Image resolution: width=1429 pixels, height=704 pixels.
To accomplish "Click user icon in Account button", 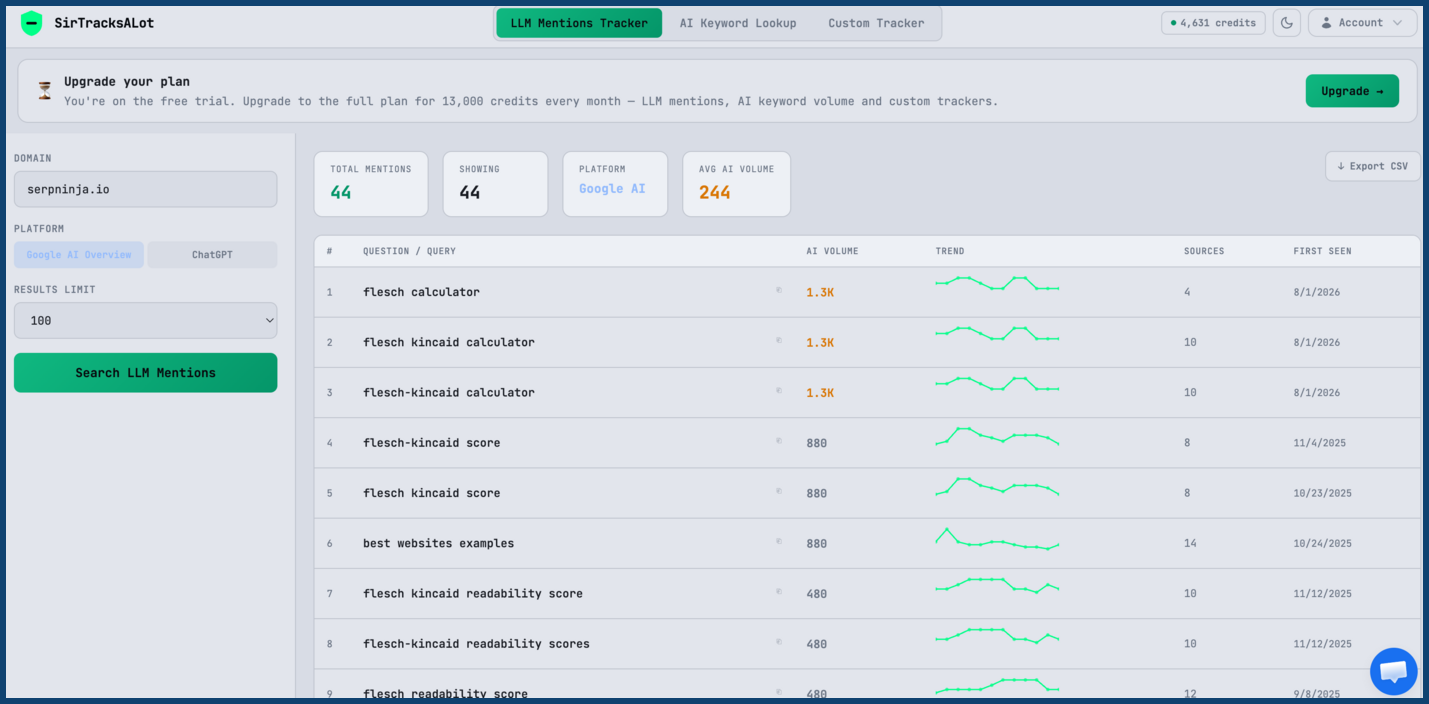I will point(1327,23).
